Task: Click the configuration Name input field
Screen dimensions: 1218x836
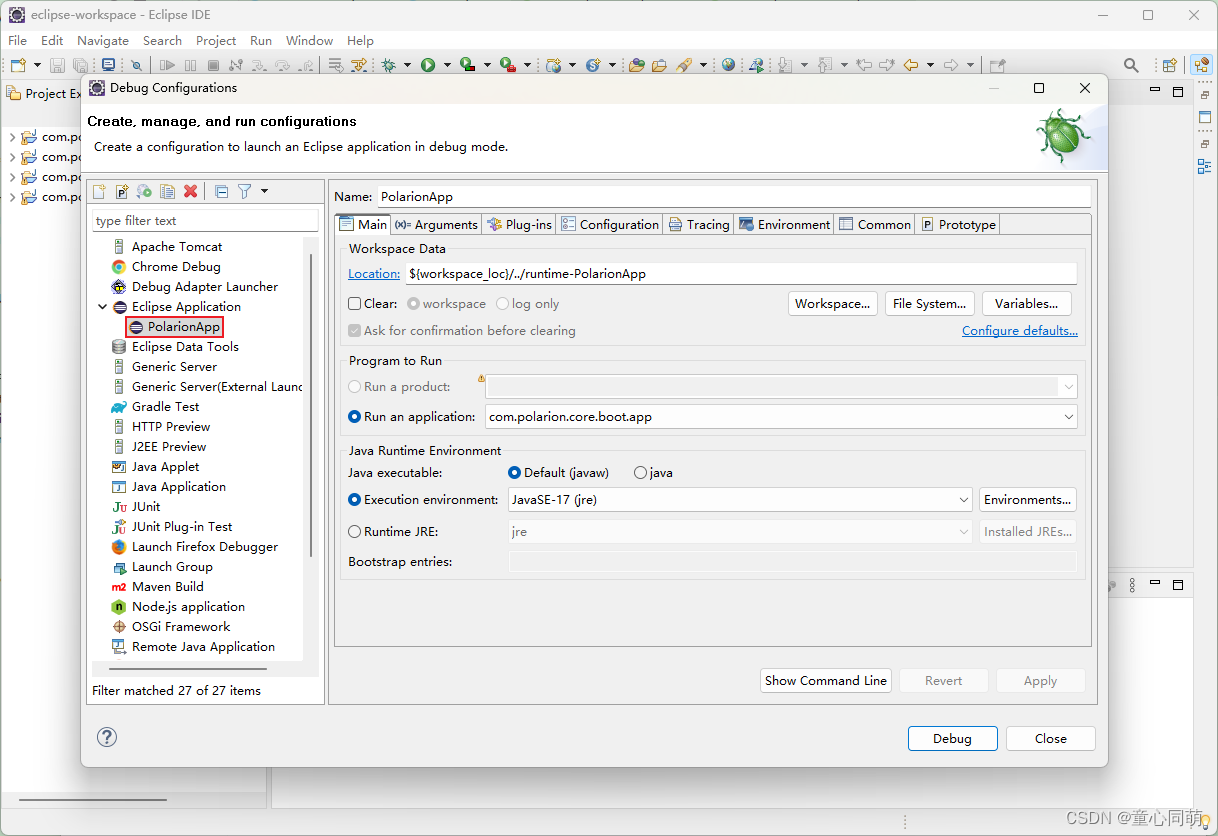Action: 733,196
